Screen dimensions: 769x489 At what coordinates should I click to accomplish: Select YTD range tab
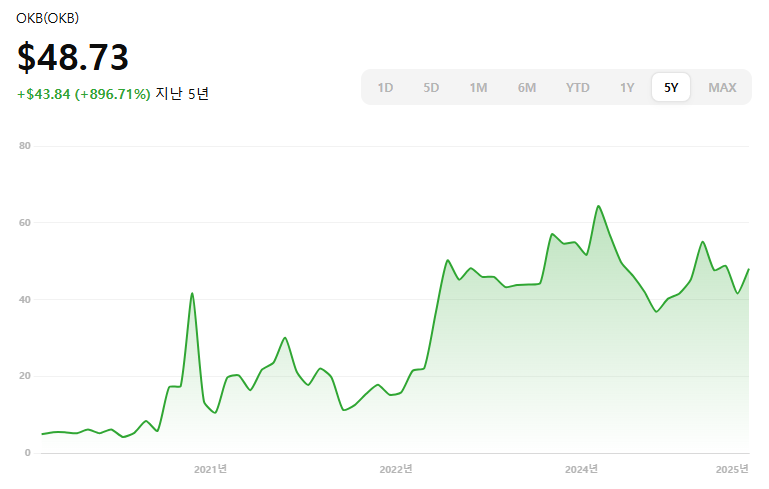[578, 87]
